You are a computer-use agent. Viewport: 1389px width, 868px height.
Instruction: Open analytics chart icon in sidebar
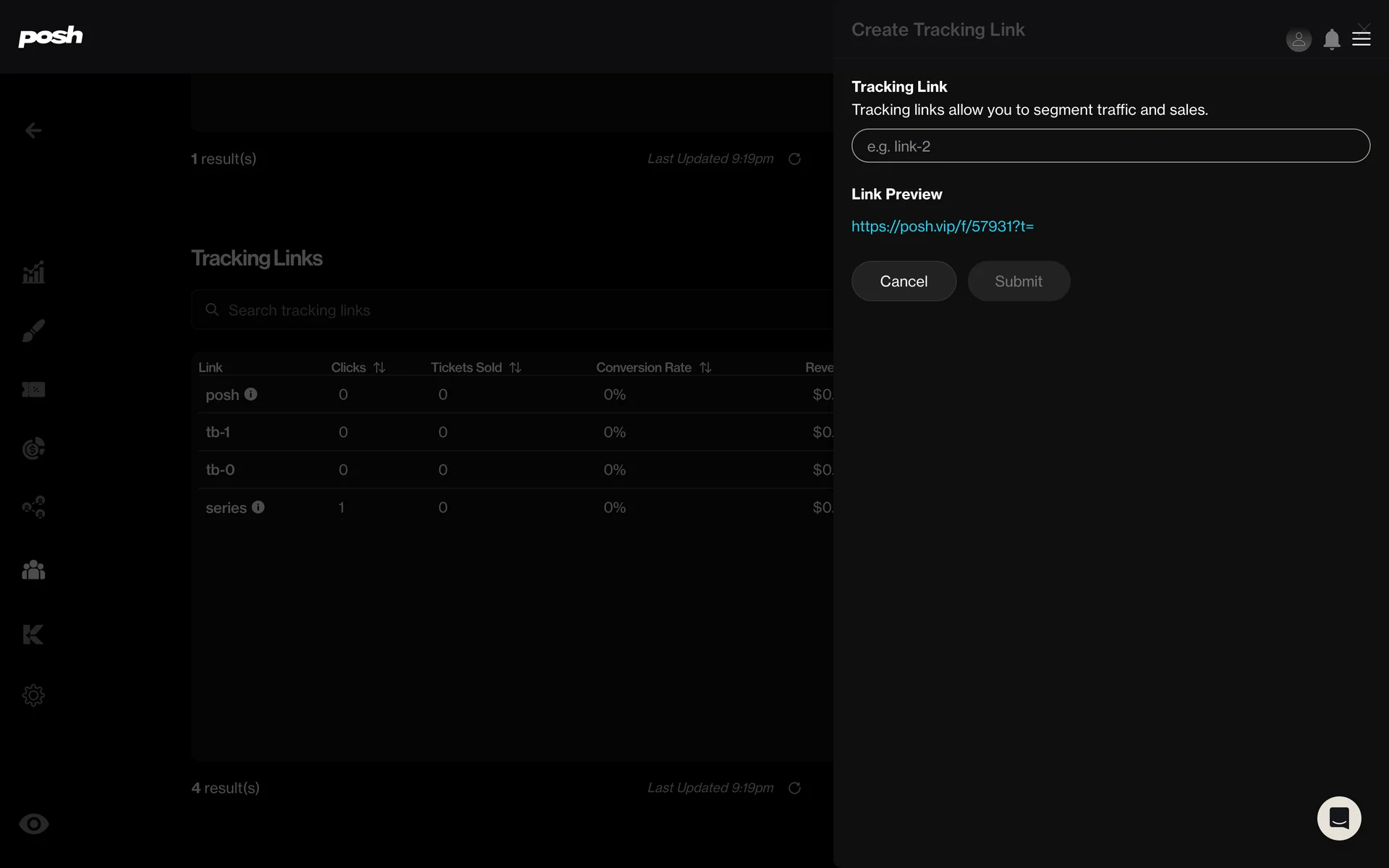[x=33, y=273]
